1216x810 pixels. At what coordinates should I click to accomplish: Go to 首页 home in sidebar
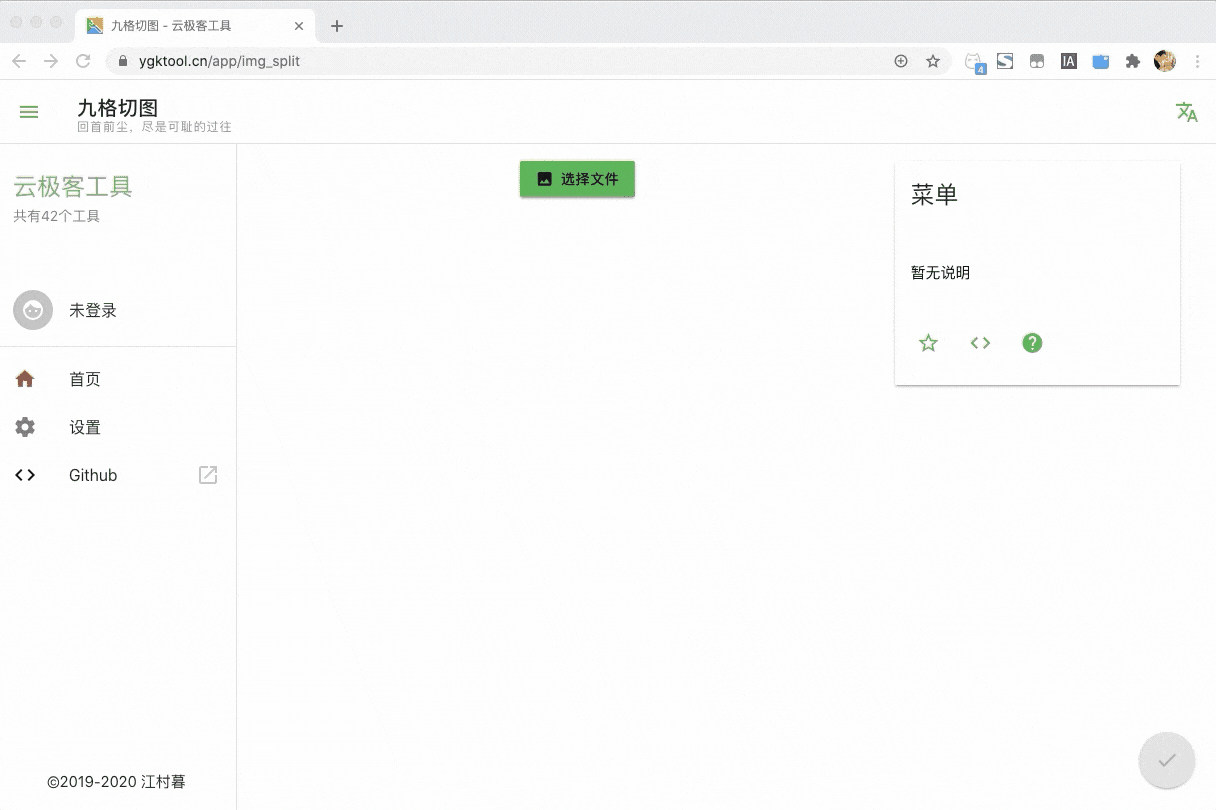(x=118, y=379)
